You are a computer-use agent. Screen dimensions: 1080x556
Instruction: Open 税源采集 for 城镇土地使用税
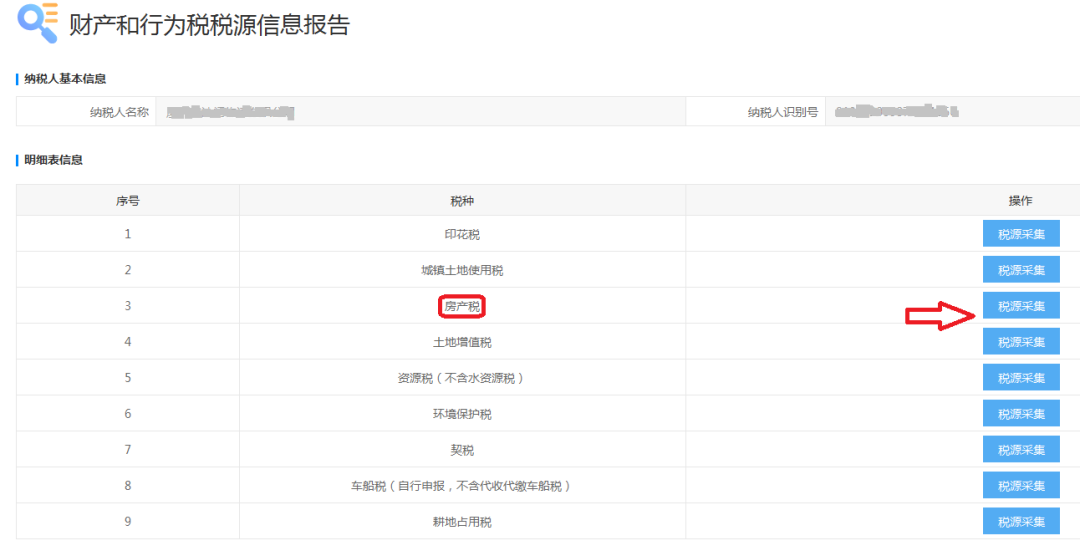(1021, 270)
